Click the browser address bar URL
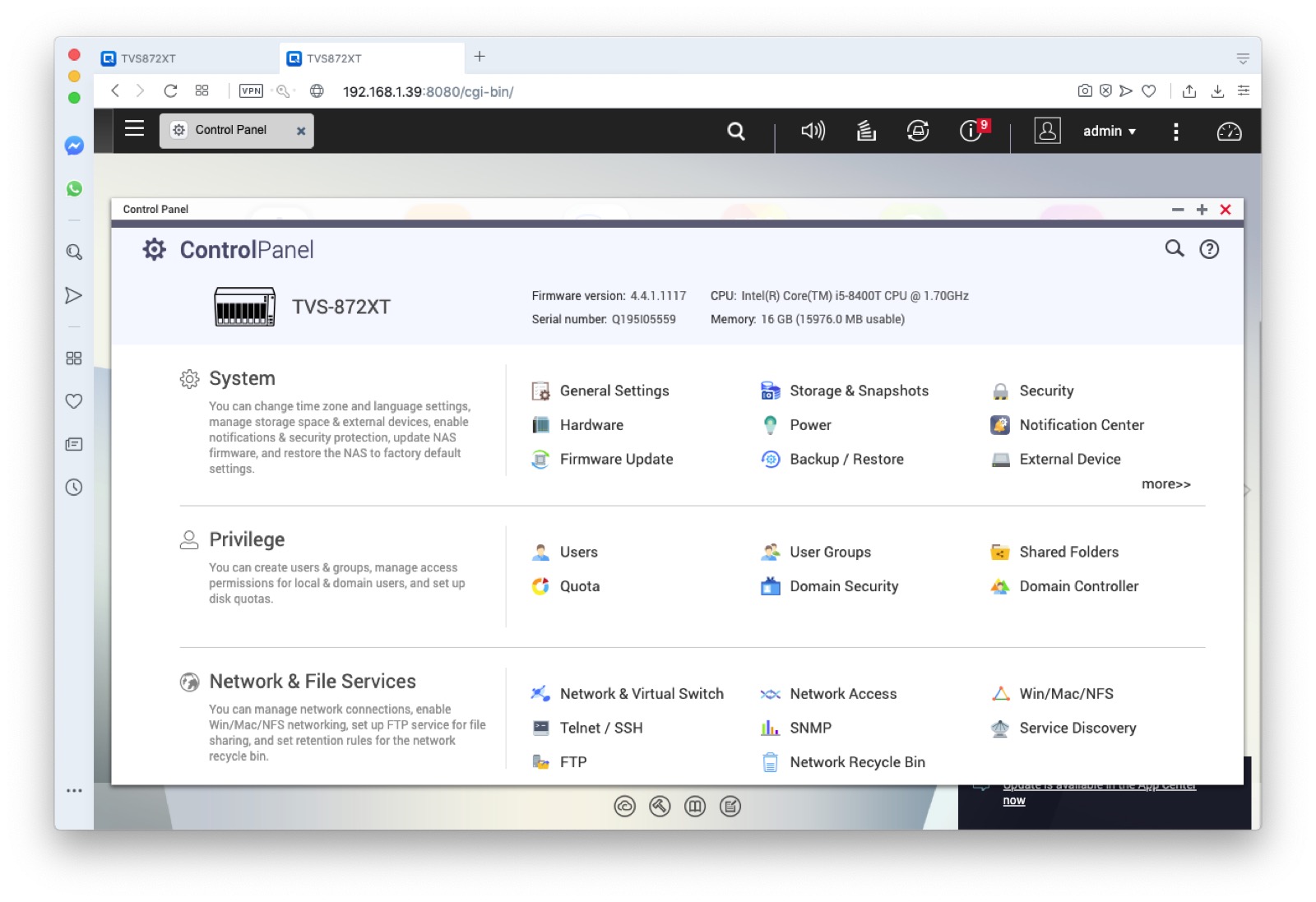The image size is (1316, 902). (x=428, y=91)
